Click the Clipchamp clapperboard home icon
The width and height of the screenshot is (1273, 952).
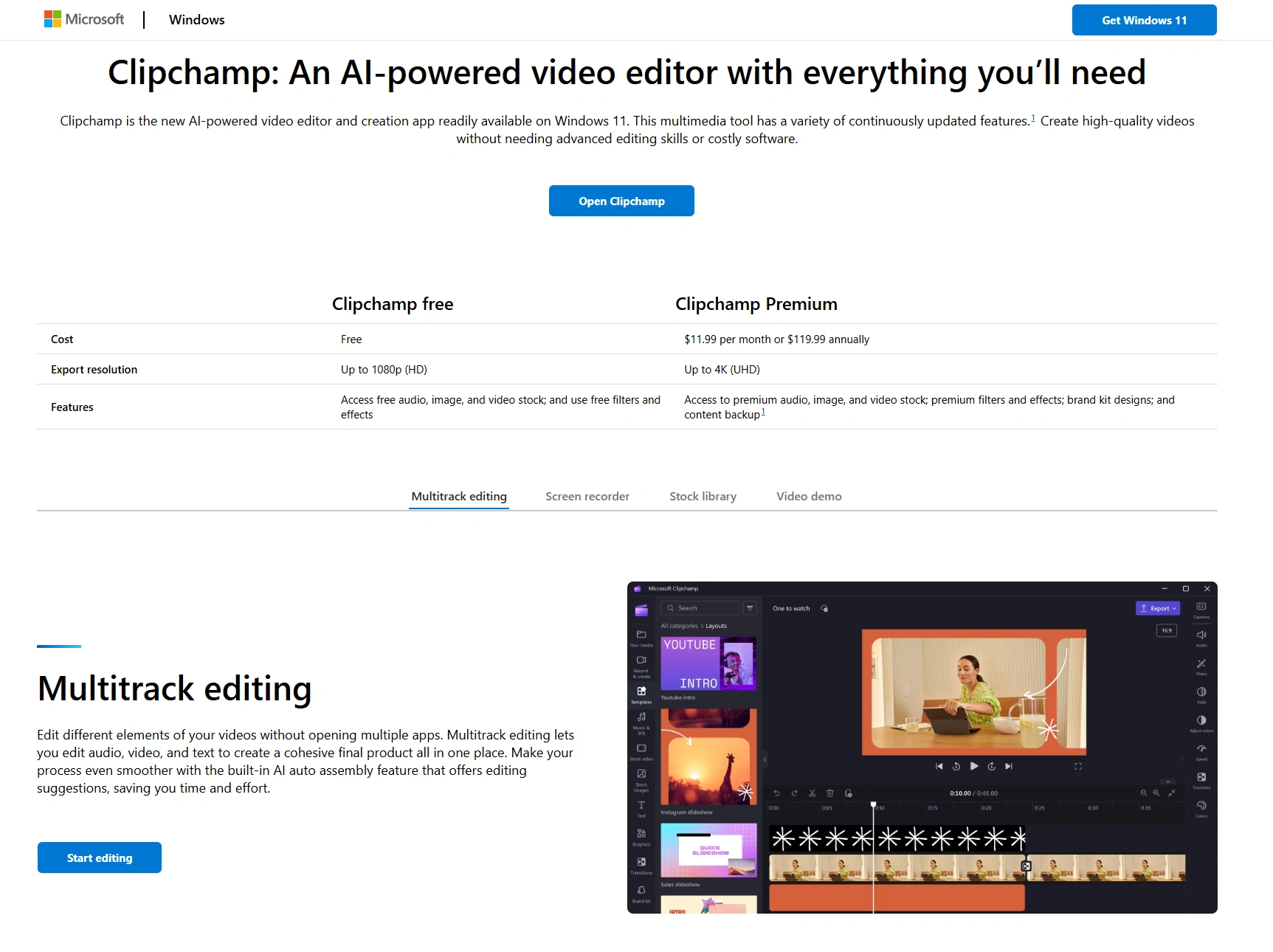pyautogui.click(x=641, y=610)
